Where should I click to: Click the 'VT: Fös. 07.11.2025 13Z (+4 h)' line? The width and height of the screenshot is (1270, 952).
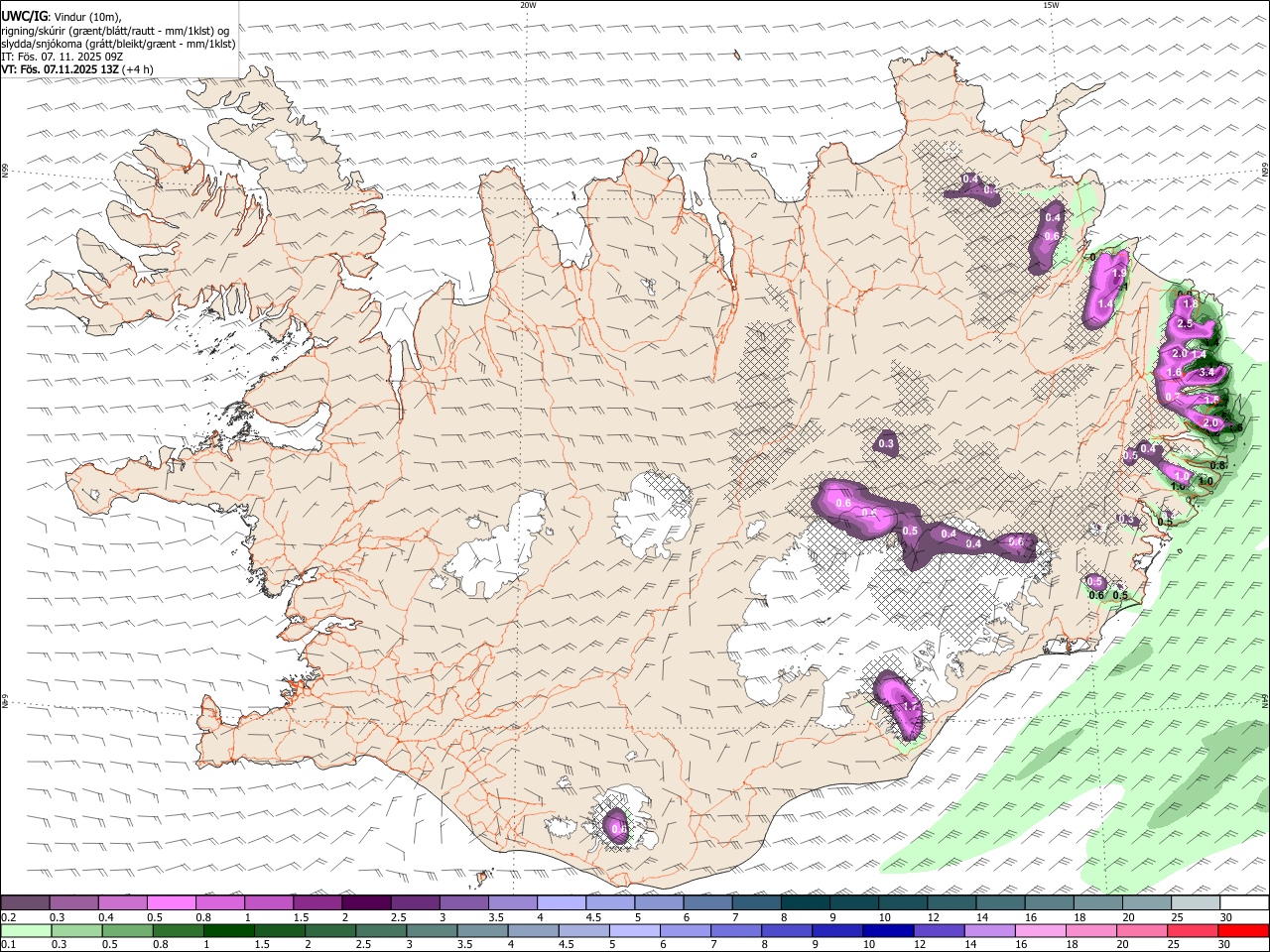(x=77, y=69)
